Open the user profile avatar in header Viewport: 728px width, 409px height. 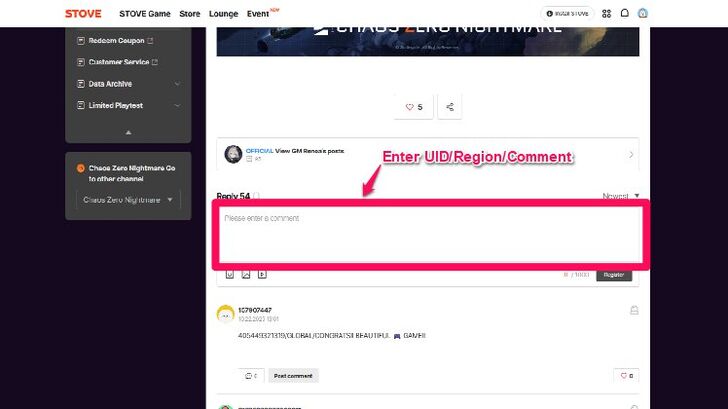(643, 13)
